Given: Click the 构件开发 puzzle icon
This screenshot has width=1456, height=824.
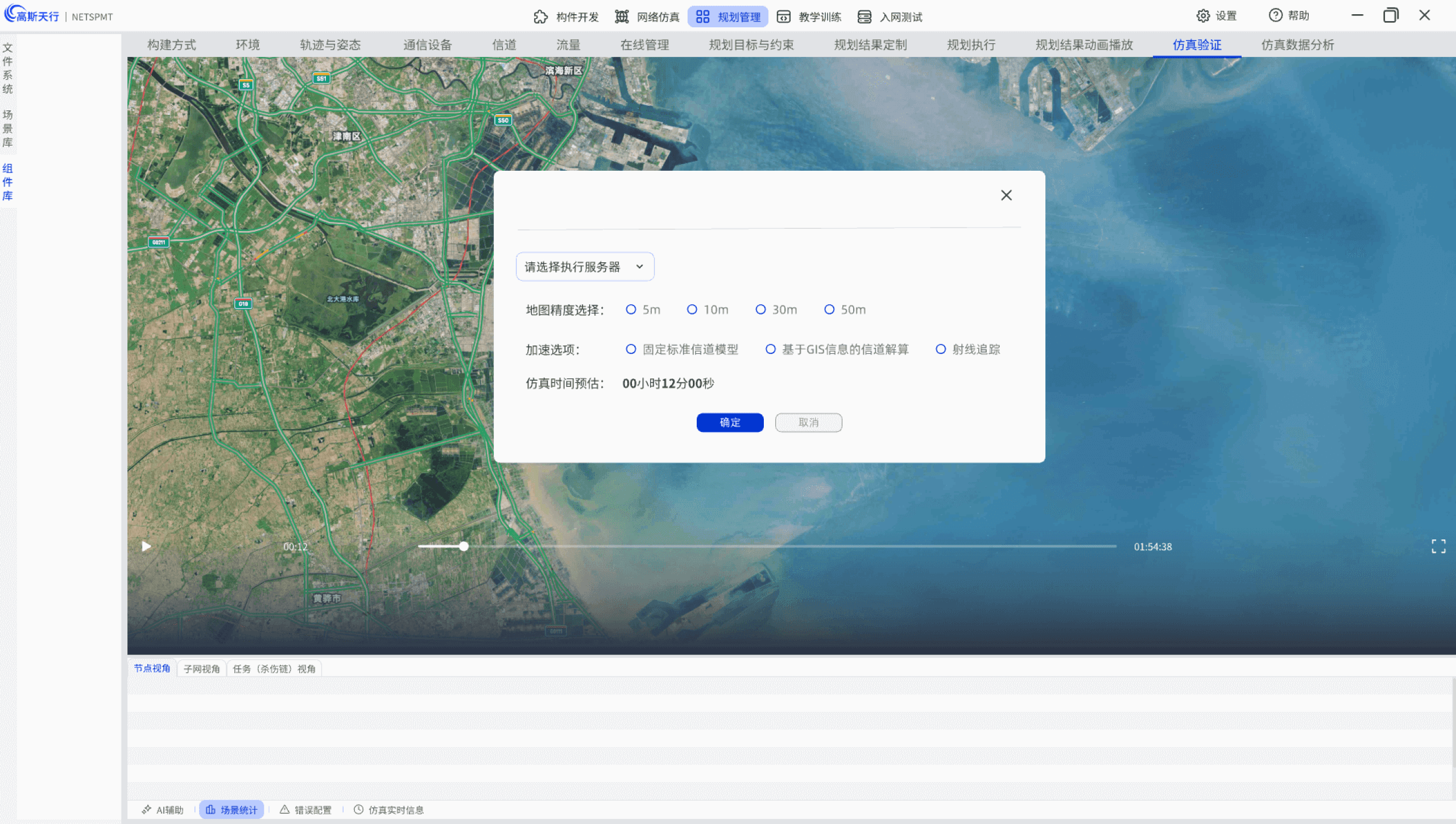Looking at the screenshot, I should pos(540,17).
